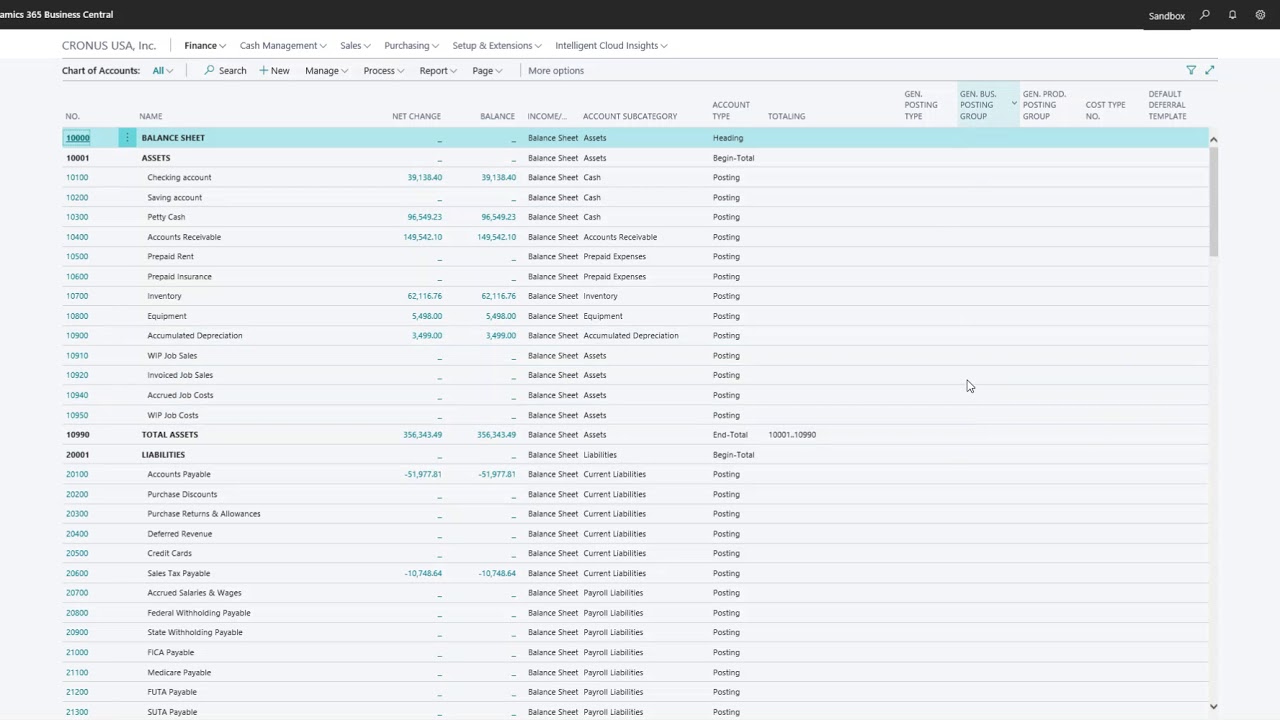Image resolution: width=1280 pixels, height=720 pixels.
Task: Sort by the Name column header
Action: [150, 116]
